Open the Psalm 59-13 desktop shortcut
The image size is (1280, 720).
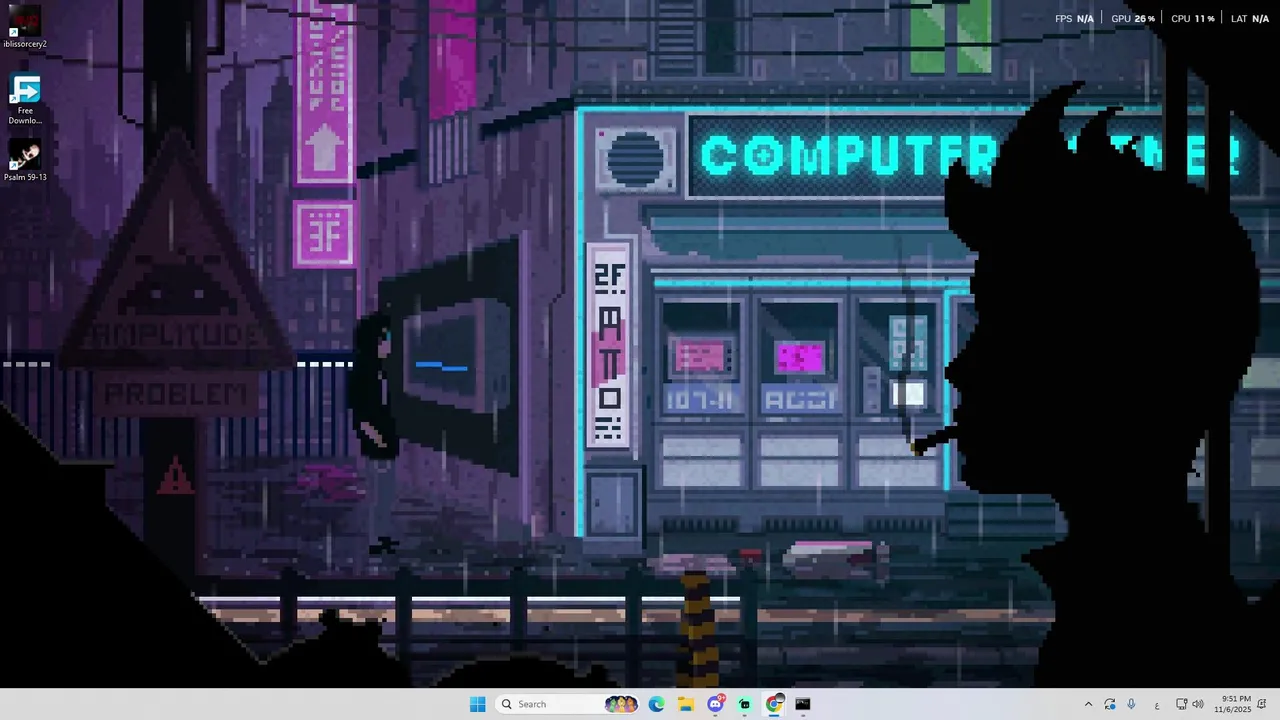tap(24, 161)
